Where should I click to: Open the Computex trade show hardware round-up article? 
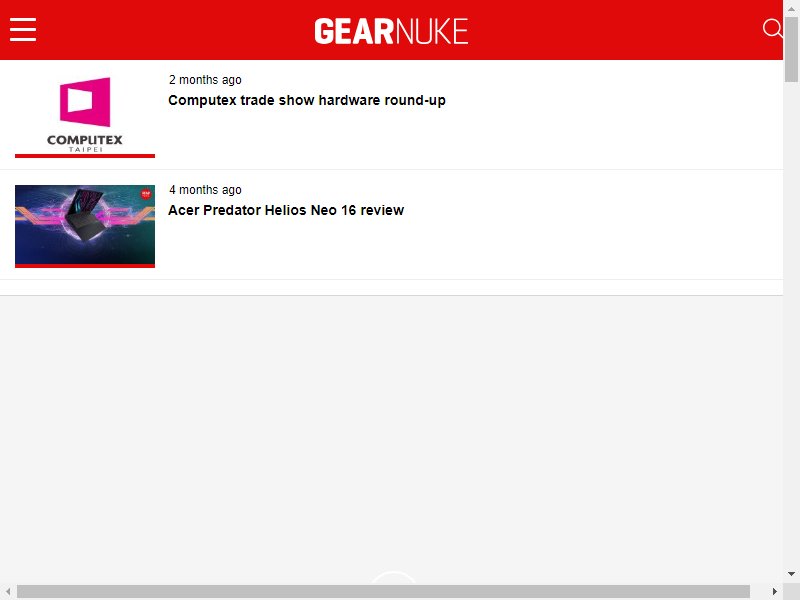(307, 100)
